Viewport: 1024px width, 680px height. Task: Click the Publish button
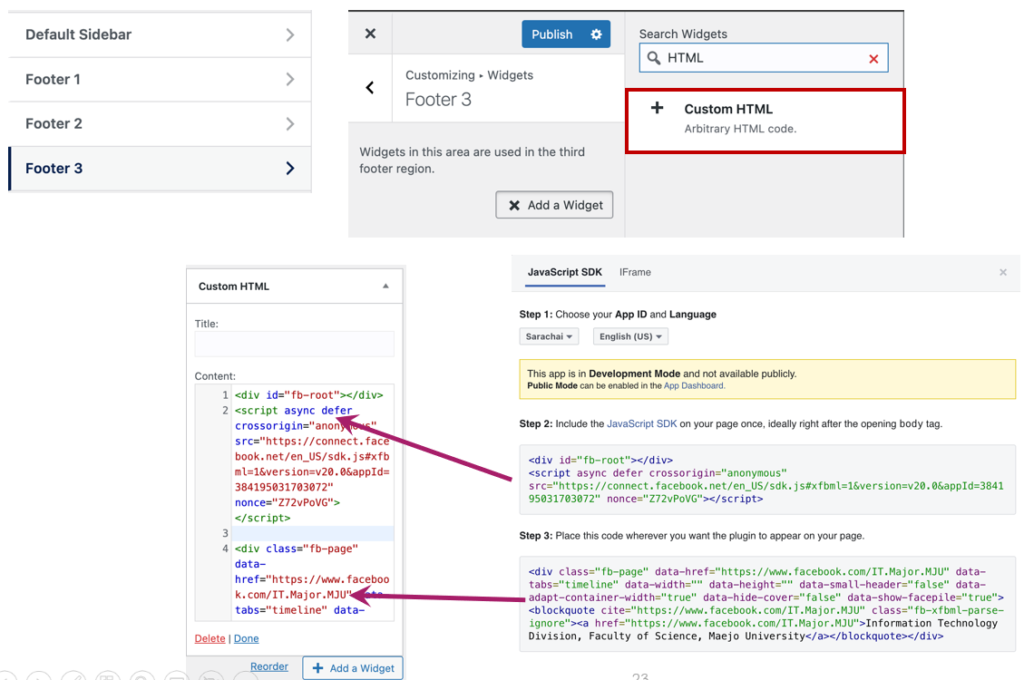552,35
